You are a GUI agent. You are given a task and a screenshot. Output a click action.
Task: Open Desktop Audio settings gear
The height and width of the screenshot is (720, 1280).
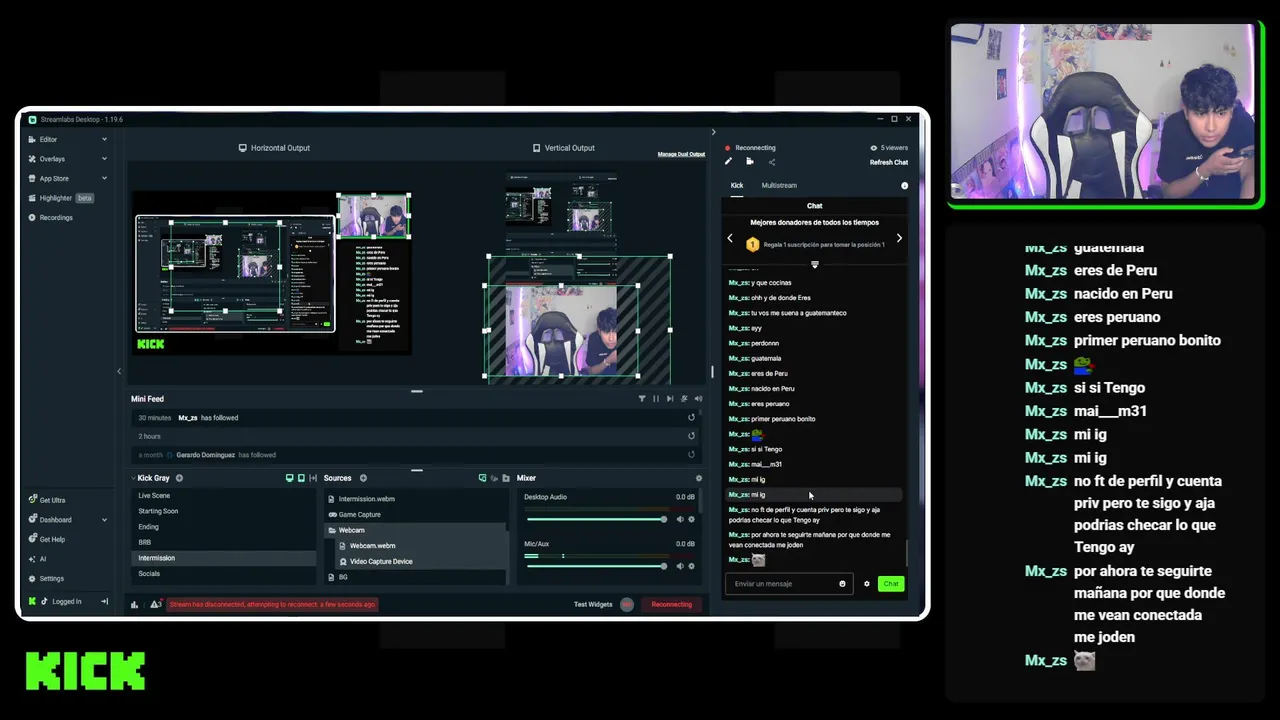pos(691,519)
